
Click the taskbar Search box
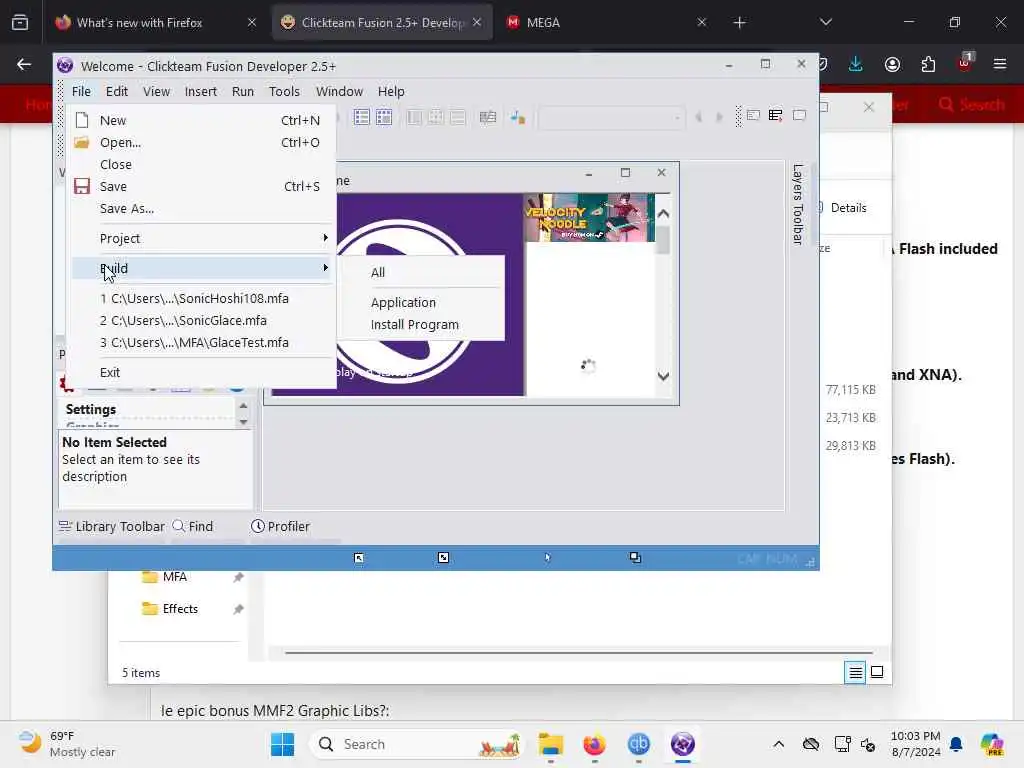[x=417, y=744]
